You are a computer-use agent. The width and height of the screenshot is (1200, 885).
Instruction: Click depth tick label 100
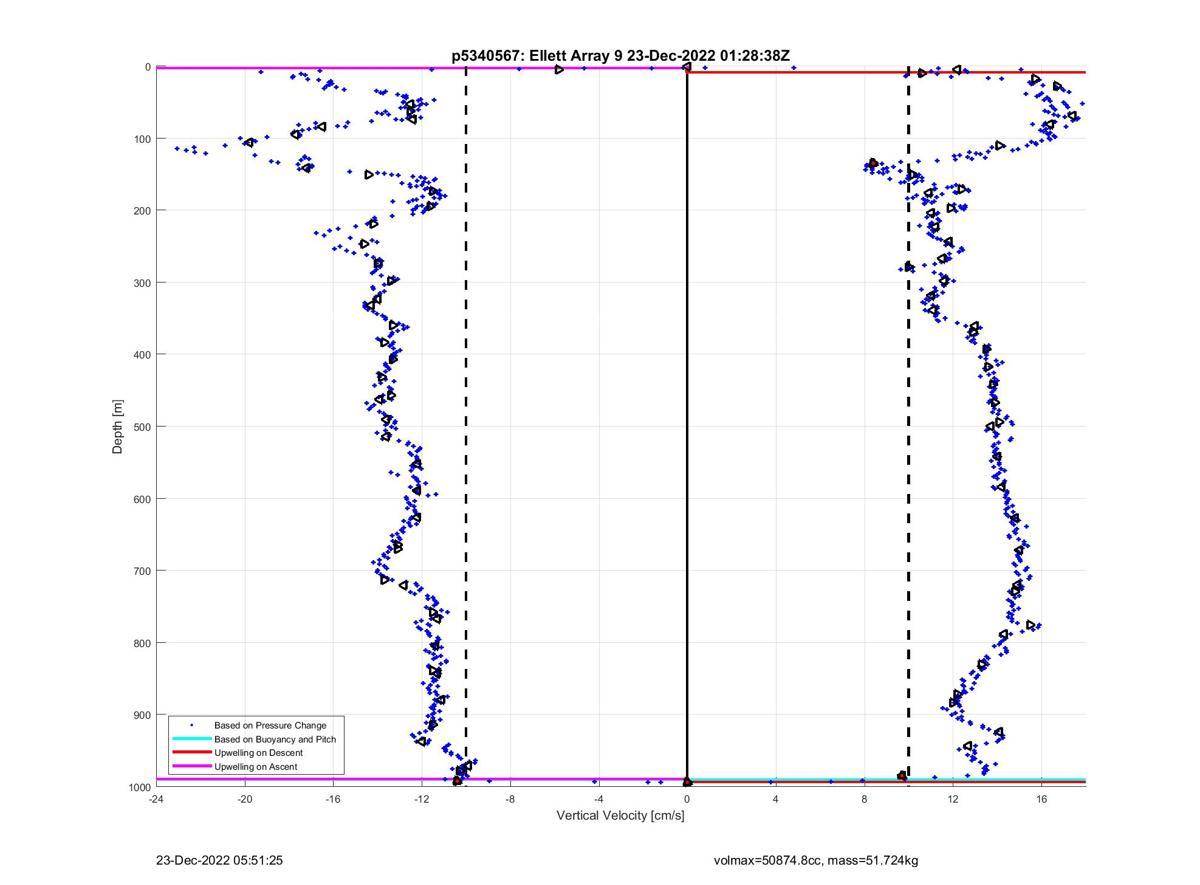tap(142, 139)
